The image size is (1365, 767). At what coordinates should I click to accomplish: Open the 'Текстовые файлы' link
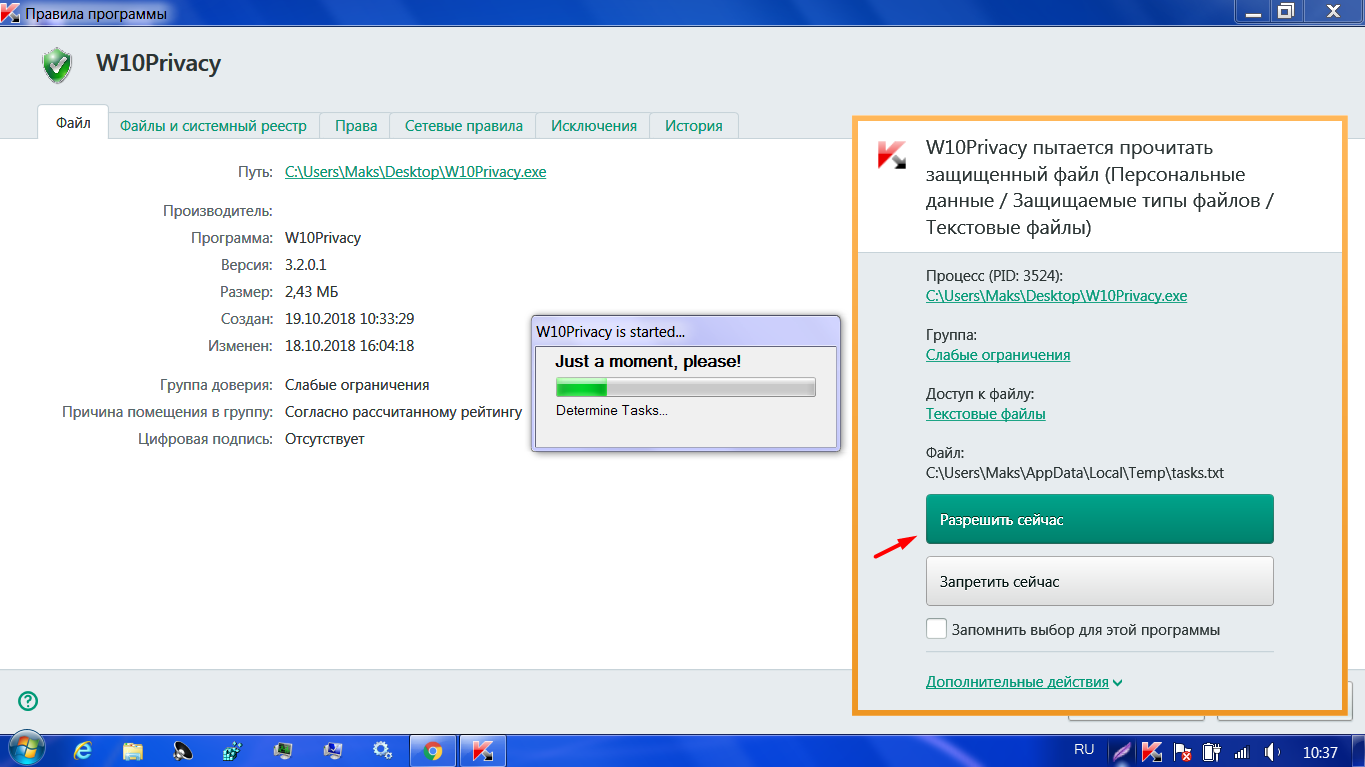[986, 414]
